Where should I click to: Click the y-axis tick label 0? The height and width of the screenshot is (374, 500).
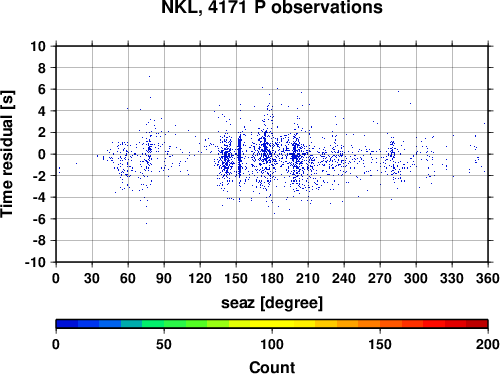42,154
